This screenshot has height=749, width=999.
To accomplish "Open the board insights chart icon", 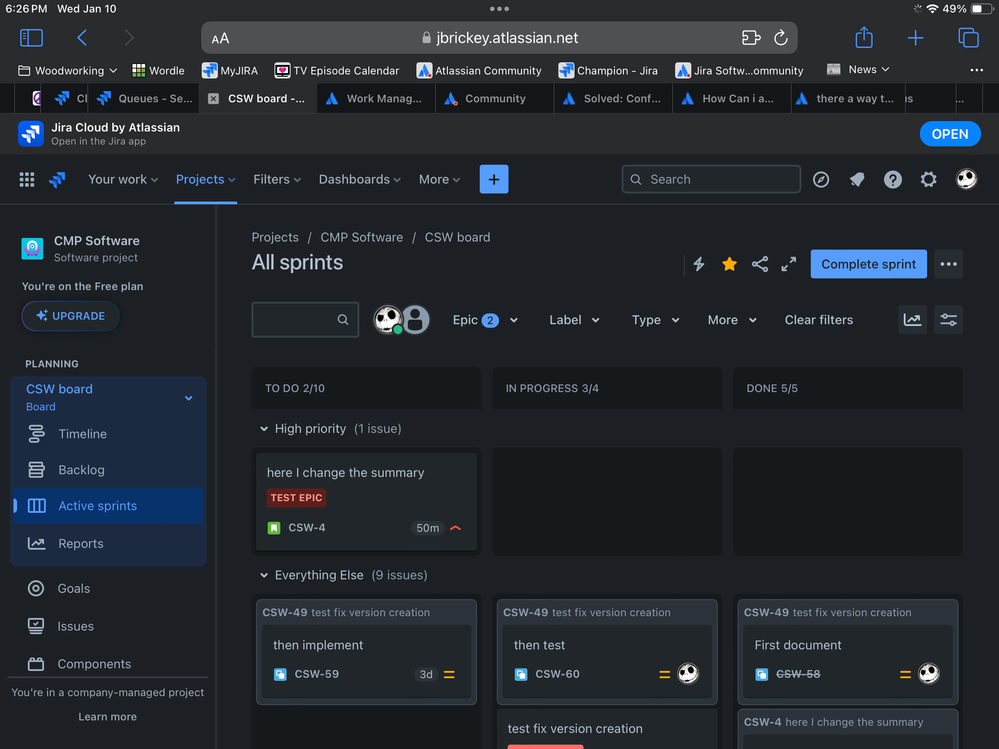I will (x=912, y=320).
